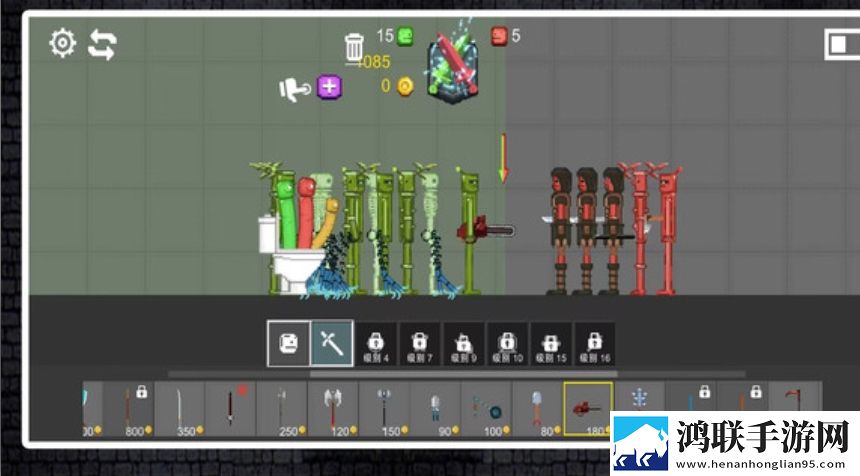860x476 pixels.
Task: Select the double axe costing 120
Action: point(332,409)
